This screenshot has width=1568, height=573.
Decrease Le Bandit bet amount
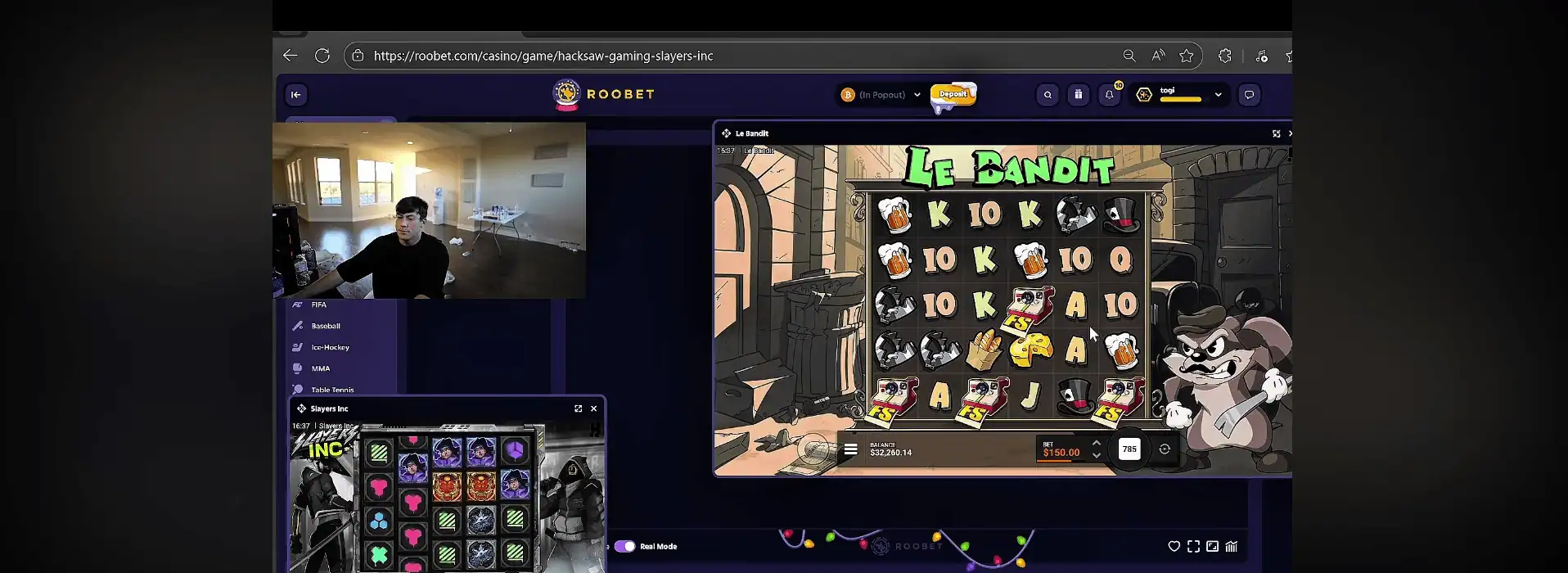tap(1097, 455)
